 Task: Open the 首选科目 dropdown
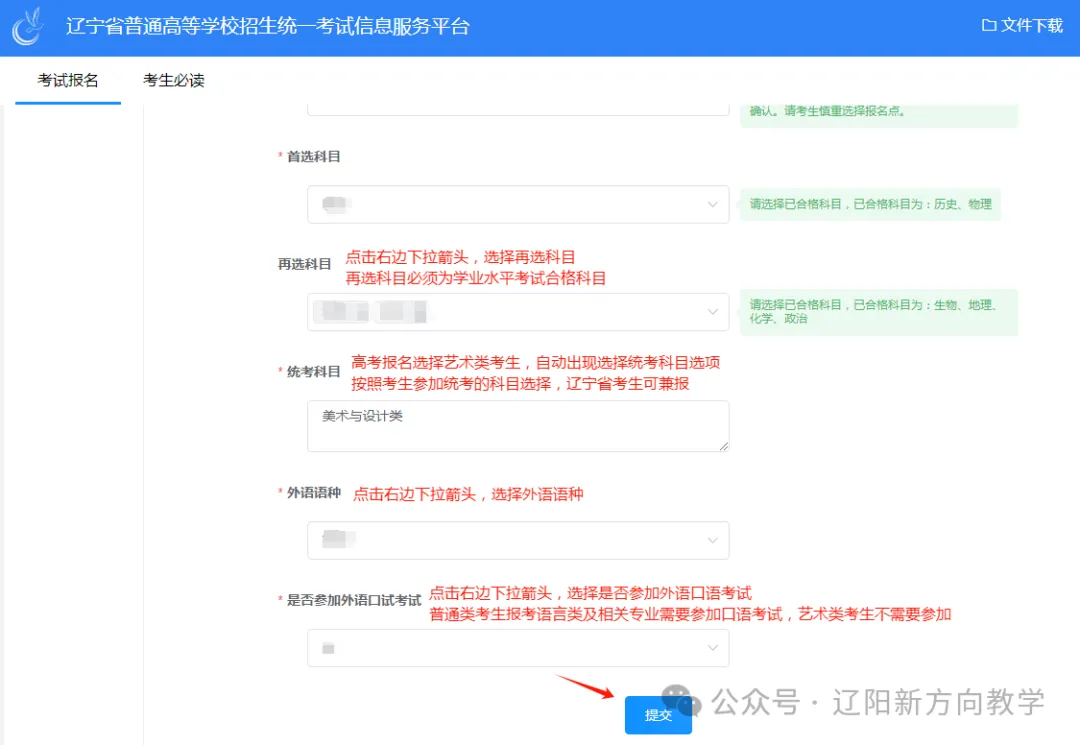click(518, 204)
